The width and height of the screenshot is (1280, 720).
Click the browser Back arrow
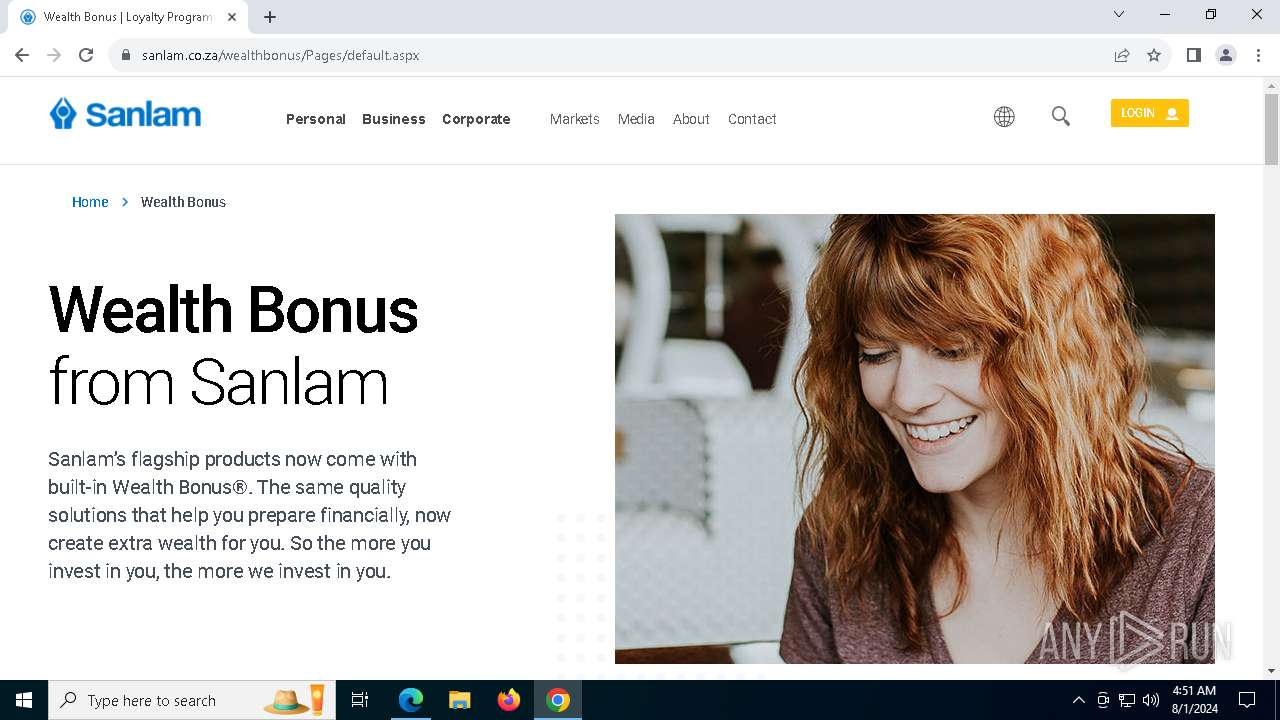click(x=22, y=55)
